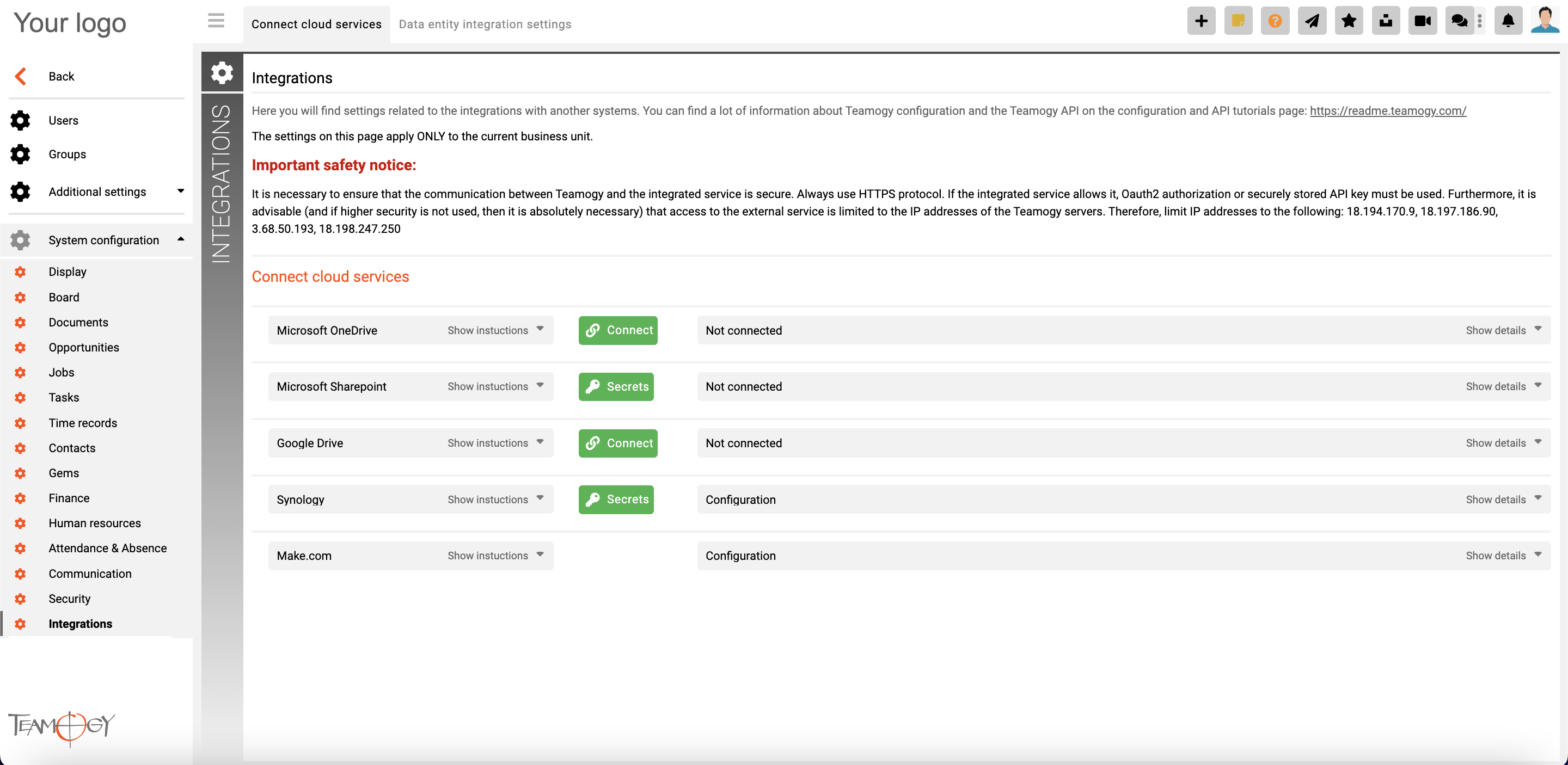Click orange gear beside Security
The height and width of the screenshot is (765, 1568).
[x=20, y=599]
